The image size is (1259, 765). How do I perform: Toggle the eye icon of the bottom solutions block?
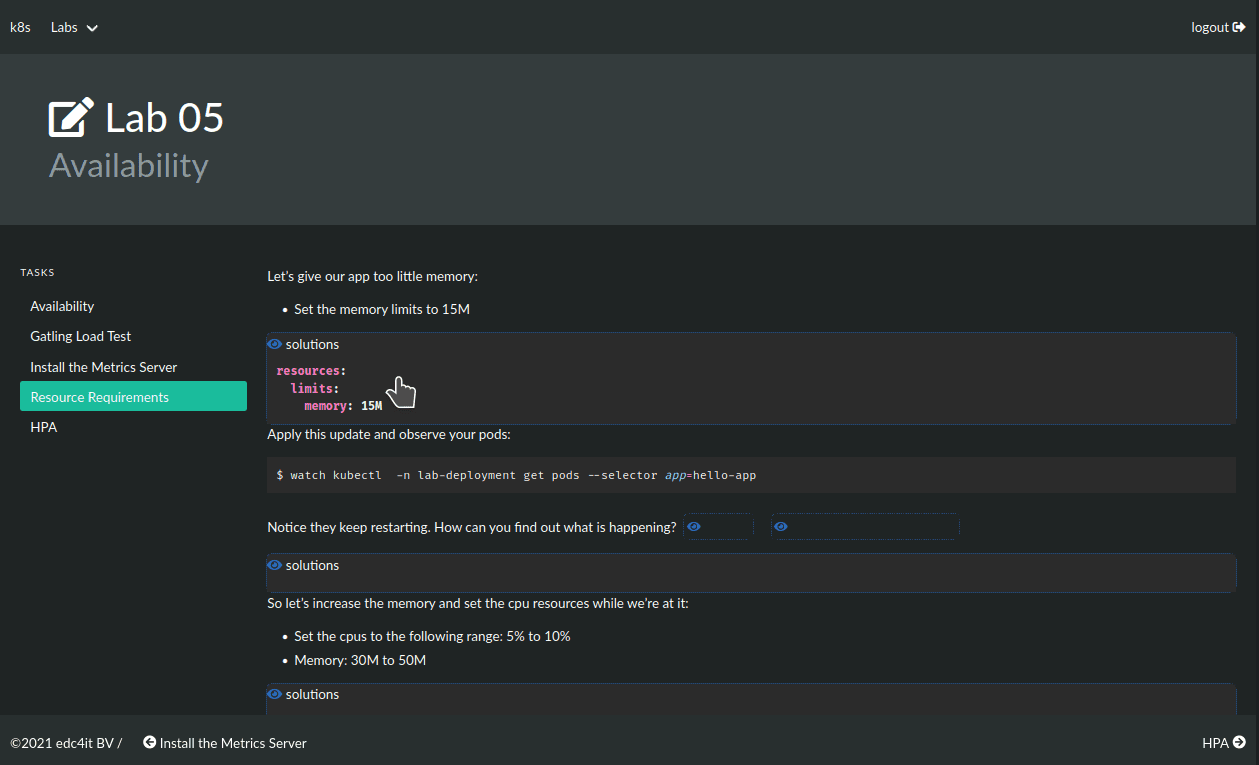coord(274,694)
